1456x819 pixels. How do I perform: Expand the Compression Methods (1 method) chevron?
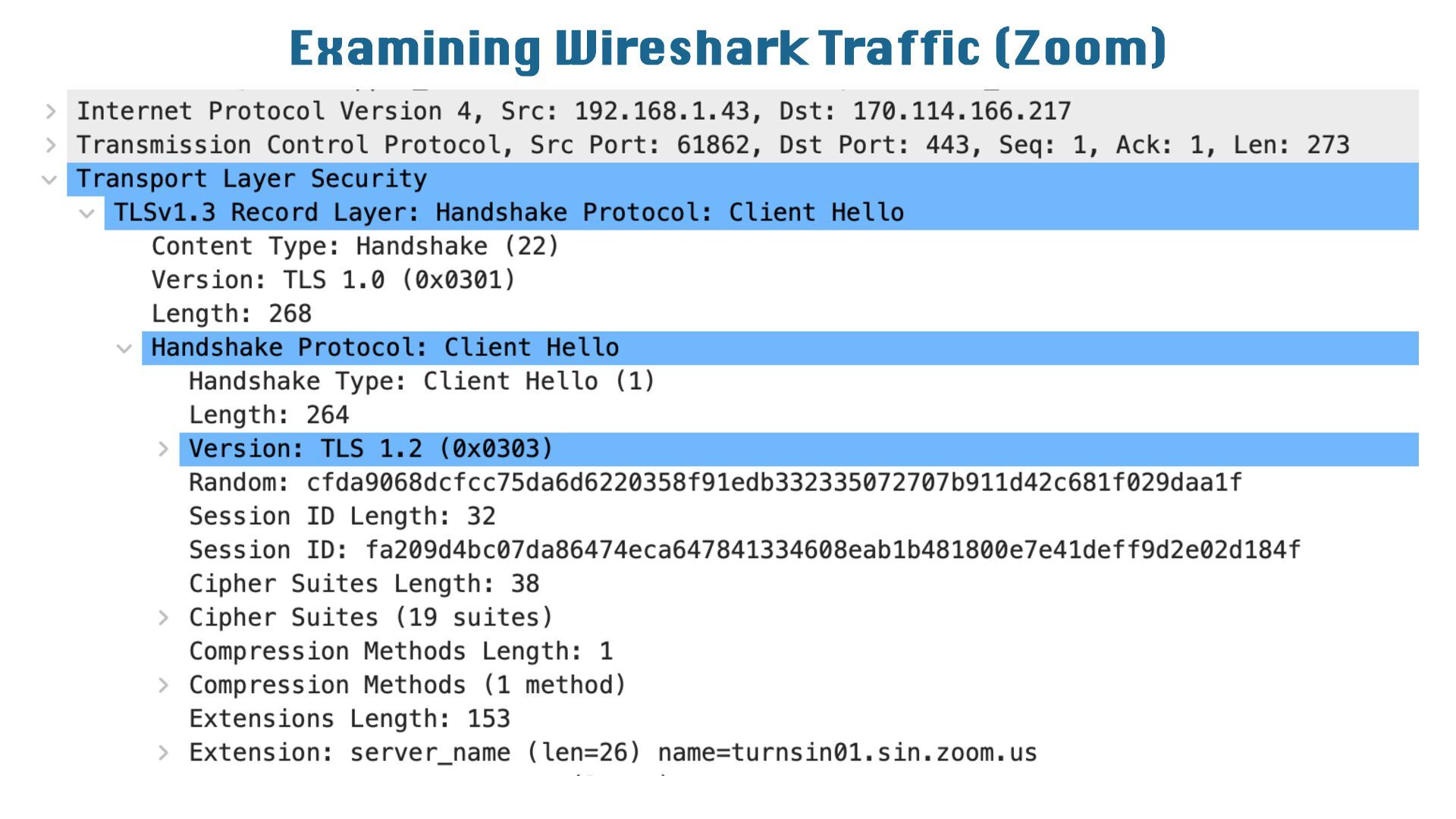(163, 685)
